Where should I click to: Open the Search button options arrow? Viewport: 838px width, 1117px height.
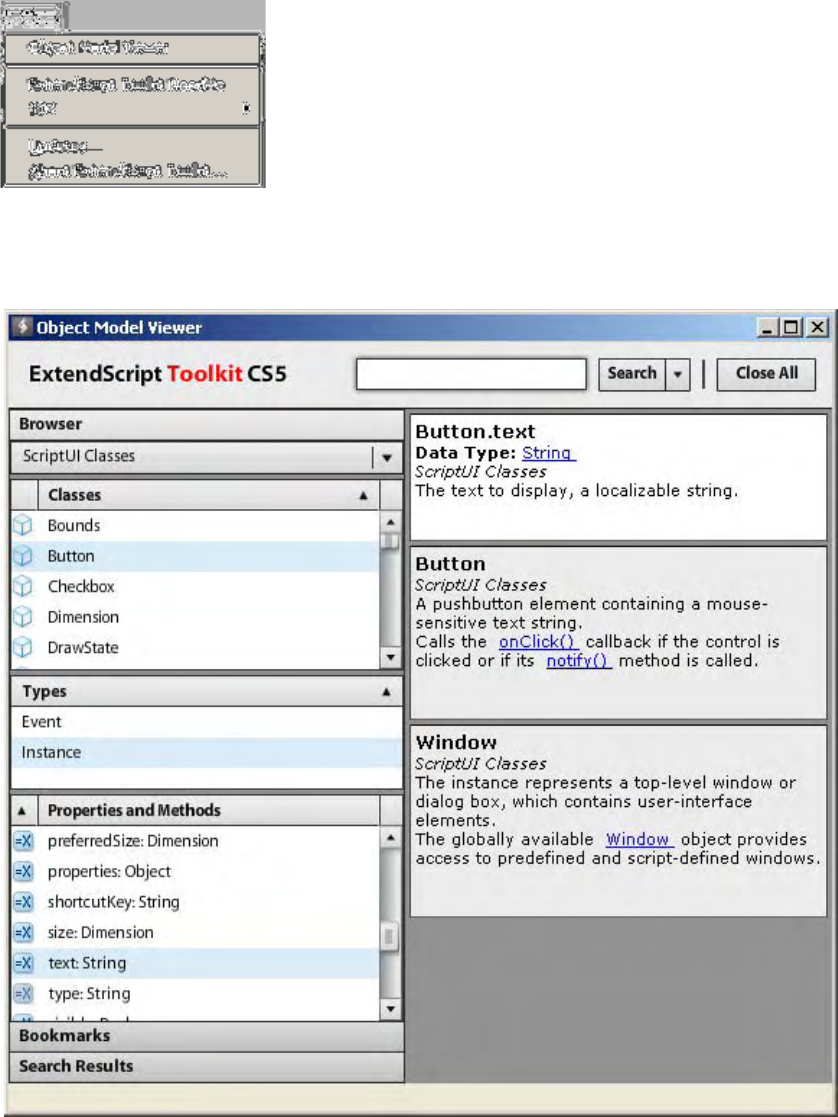[678, 374]
